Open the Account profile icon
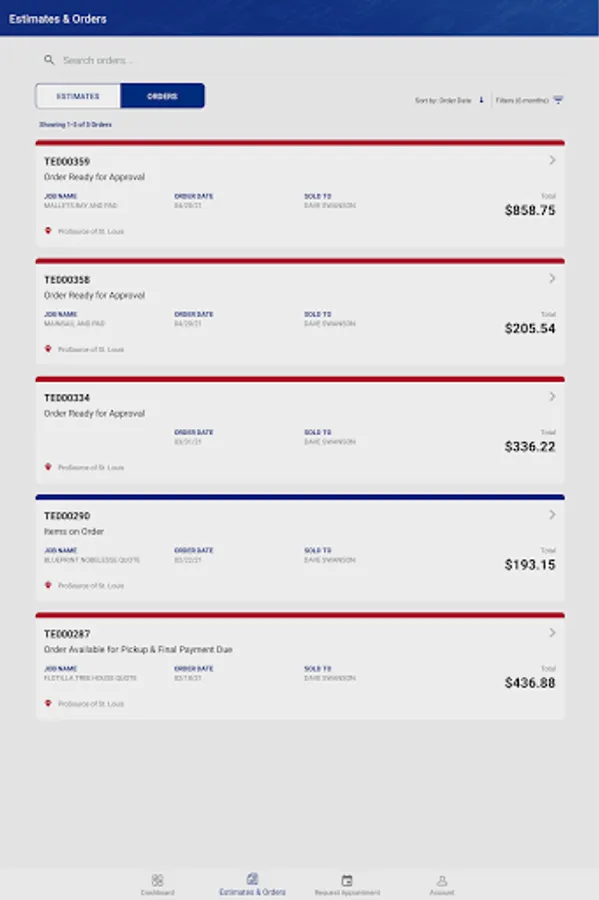599x900 pixels. click(x=441, y=880)
